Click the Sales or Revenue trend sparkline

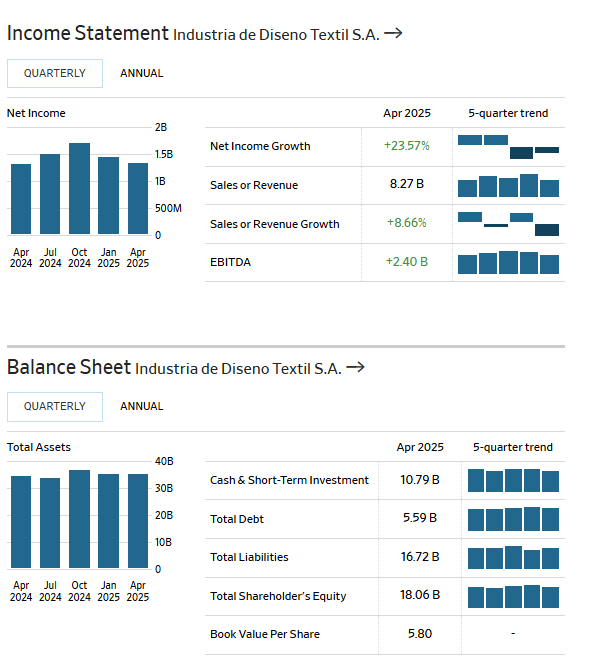point(508,186)
